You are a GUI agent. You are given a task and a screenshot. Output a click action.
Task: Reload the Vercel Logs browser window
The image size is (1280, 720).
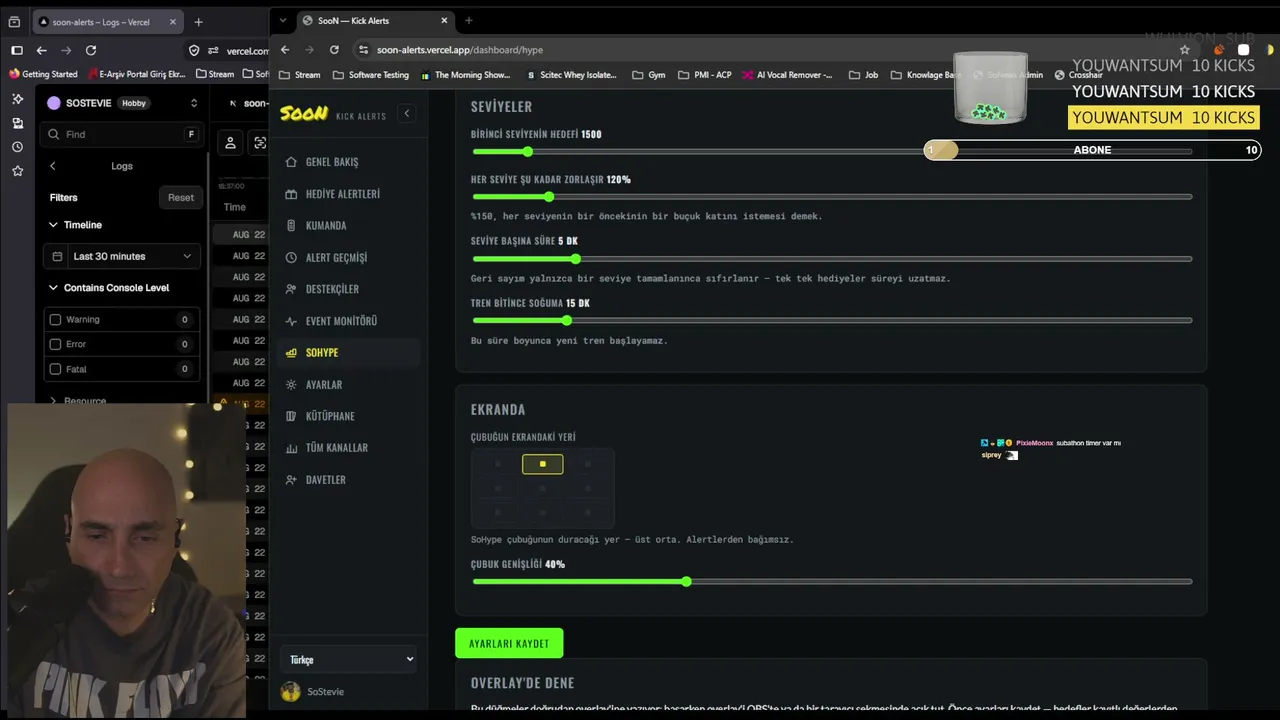pyautogui.click(x=91, y=50)
